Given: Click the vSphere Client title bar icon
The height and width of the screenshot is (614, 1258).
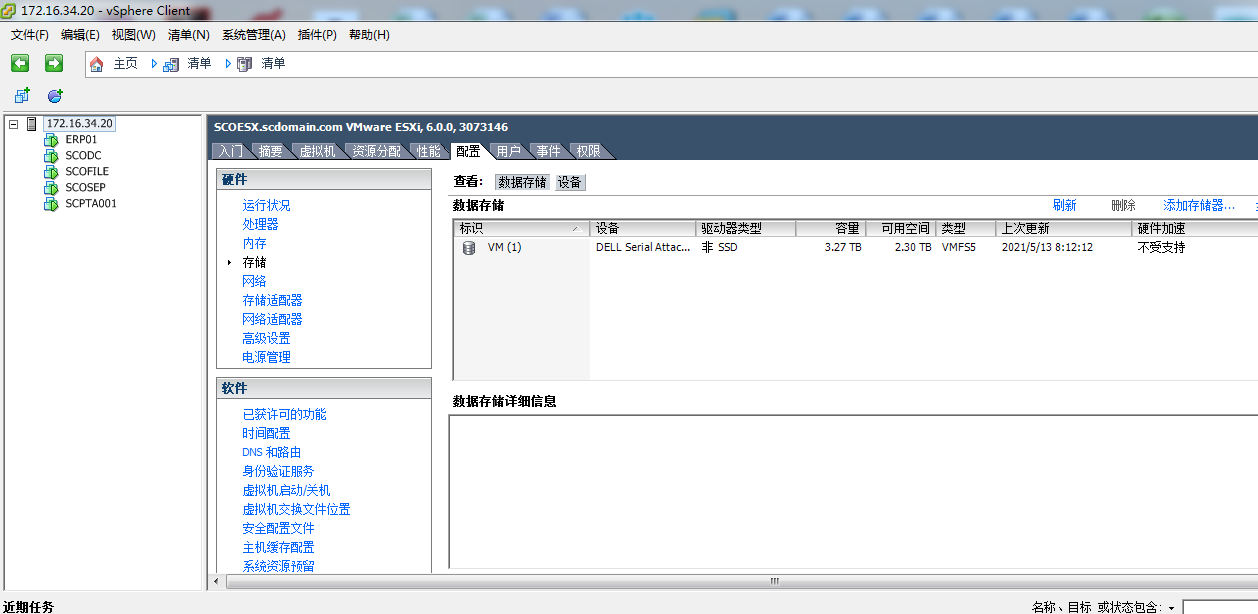Looking at the screenshot, I should tap(8, 10).
